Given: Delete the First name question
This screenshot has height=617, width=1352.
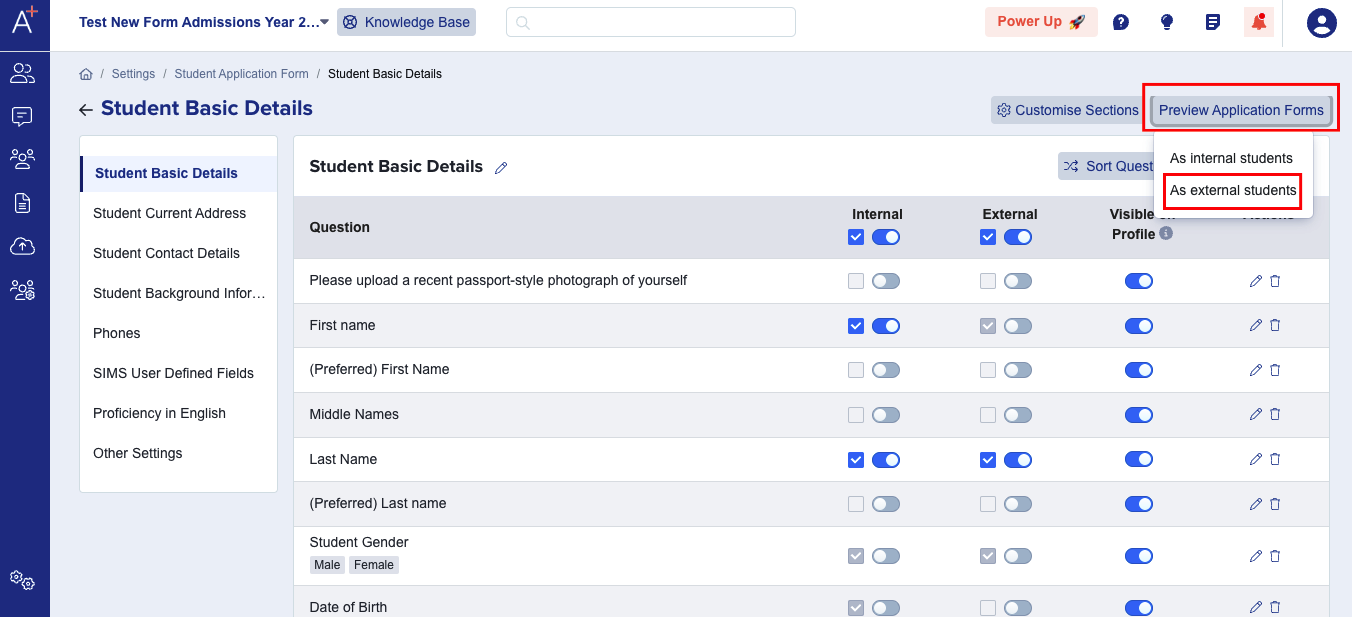Looking at the screenshot, I should coord(1275,325).
